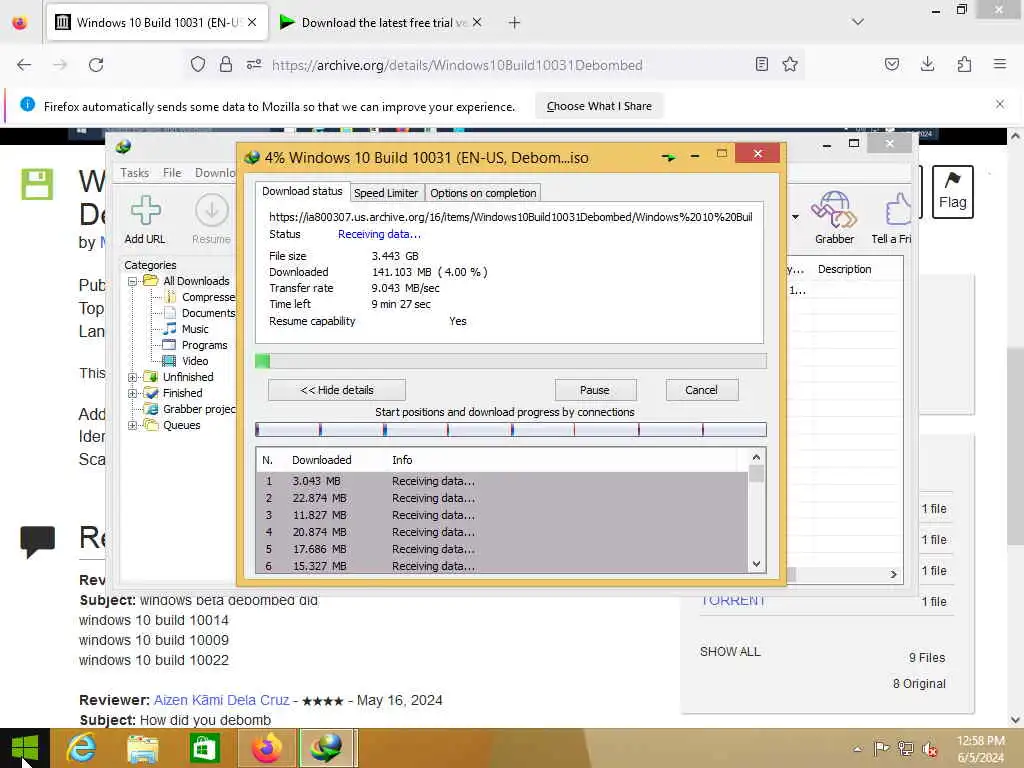Bookmark this page with the star icon
This screenshot has height=768, width=1024.
click(790, 64)
